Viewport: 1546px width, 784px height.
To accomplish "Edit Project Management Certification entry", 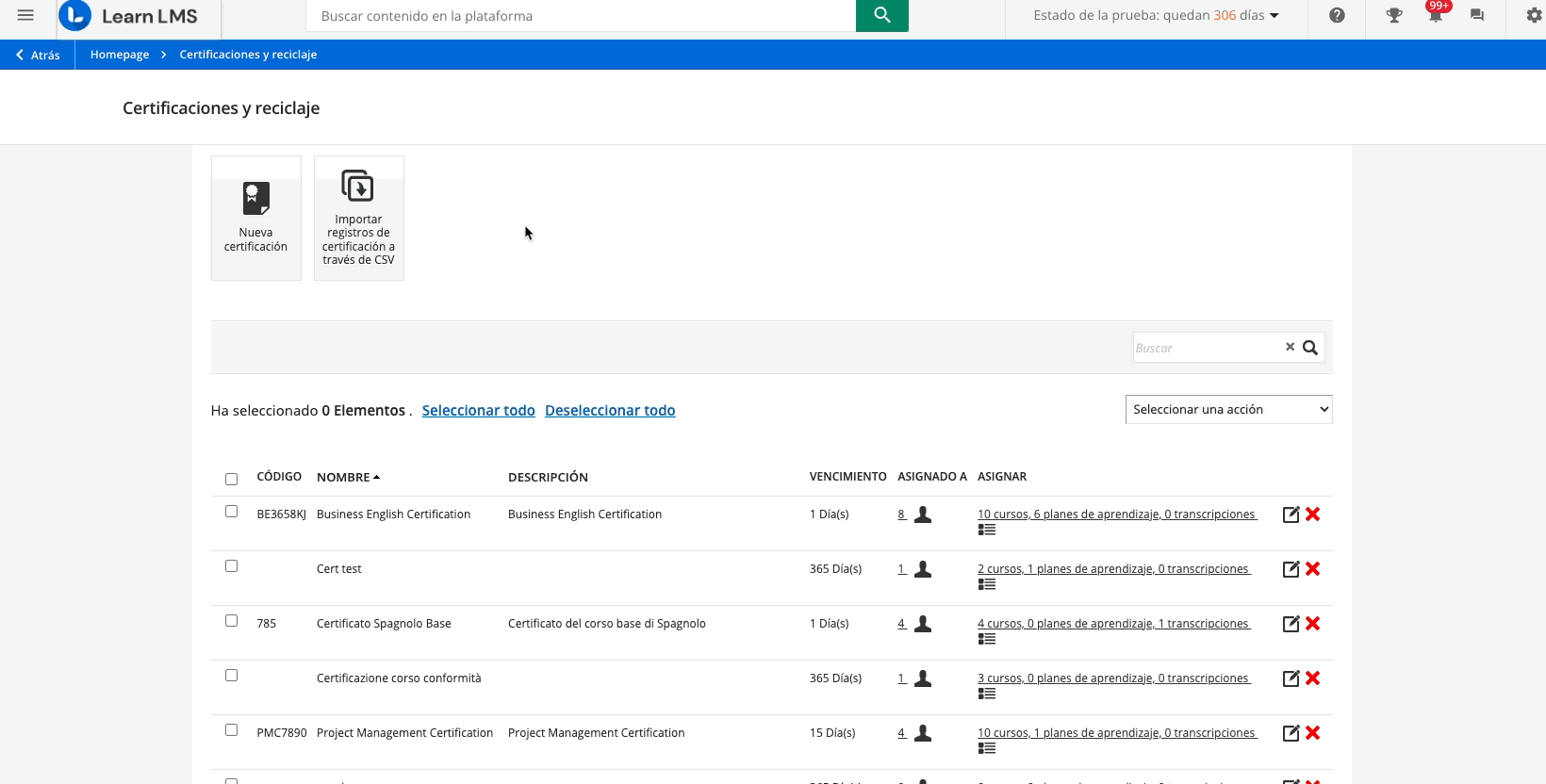I will pyautogui.click(x=1291, y=733).
